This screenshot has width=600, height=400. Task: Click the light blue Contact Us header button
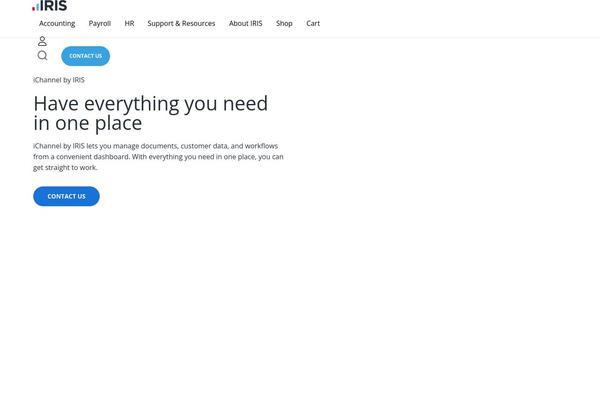[x=85, y=56]
